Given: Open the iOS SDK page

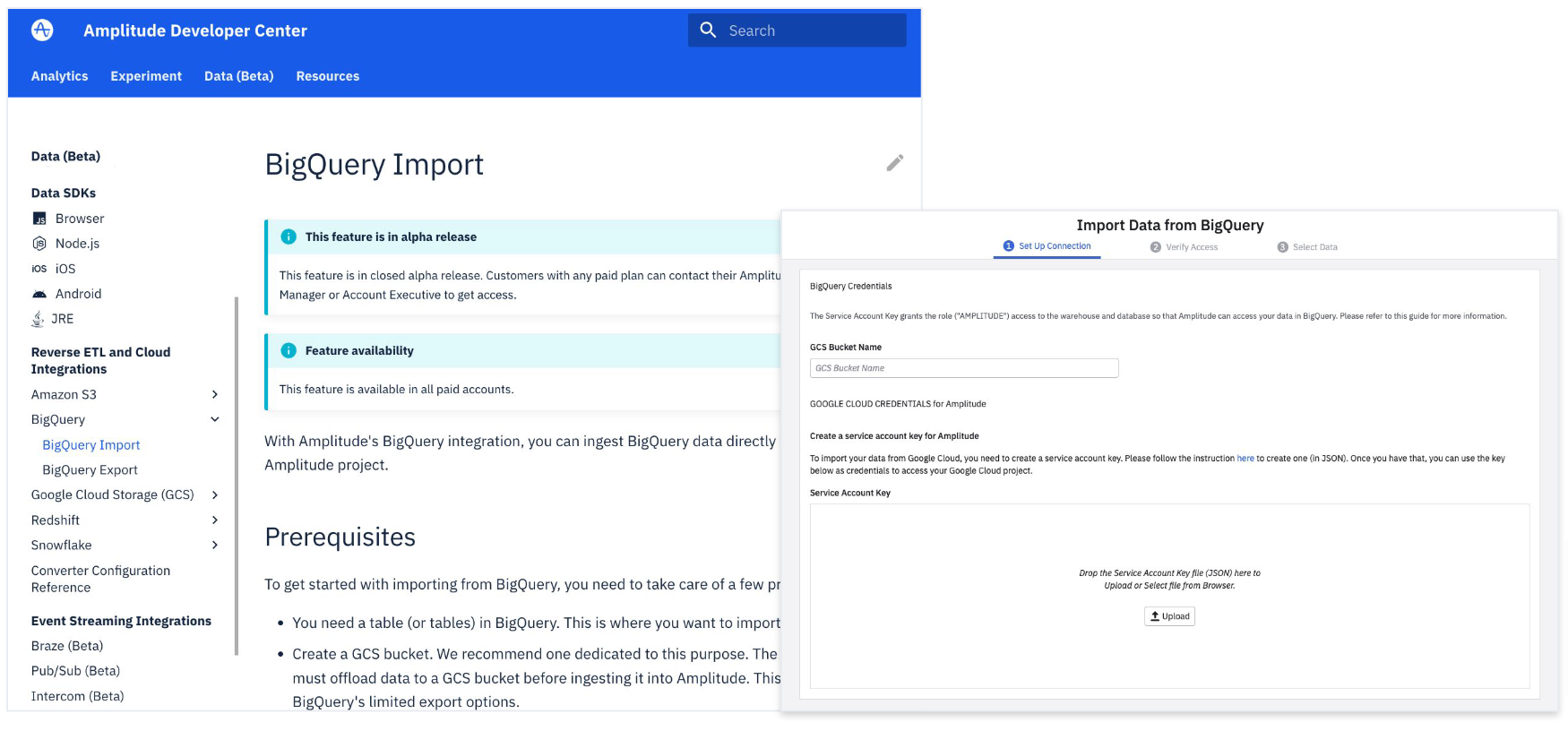Looking at the screenshot, I should pyautogui.click(x=65, y=269).
